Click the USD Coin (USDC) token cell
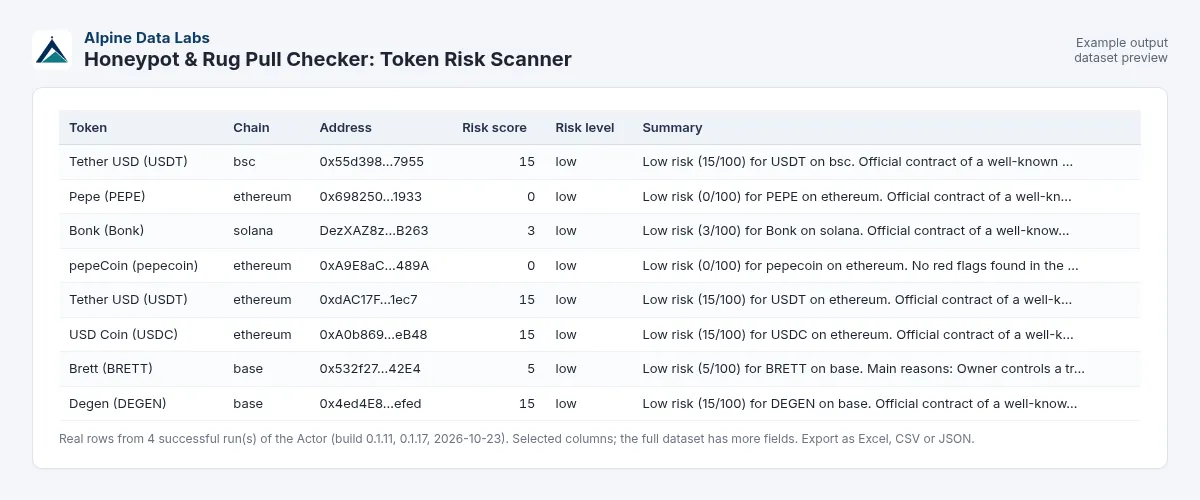The width and height of the screenshot is (1200, 500). click(x=122, y=335)
